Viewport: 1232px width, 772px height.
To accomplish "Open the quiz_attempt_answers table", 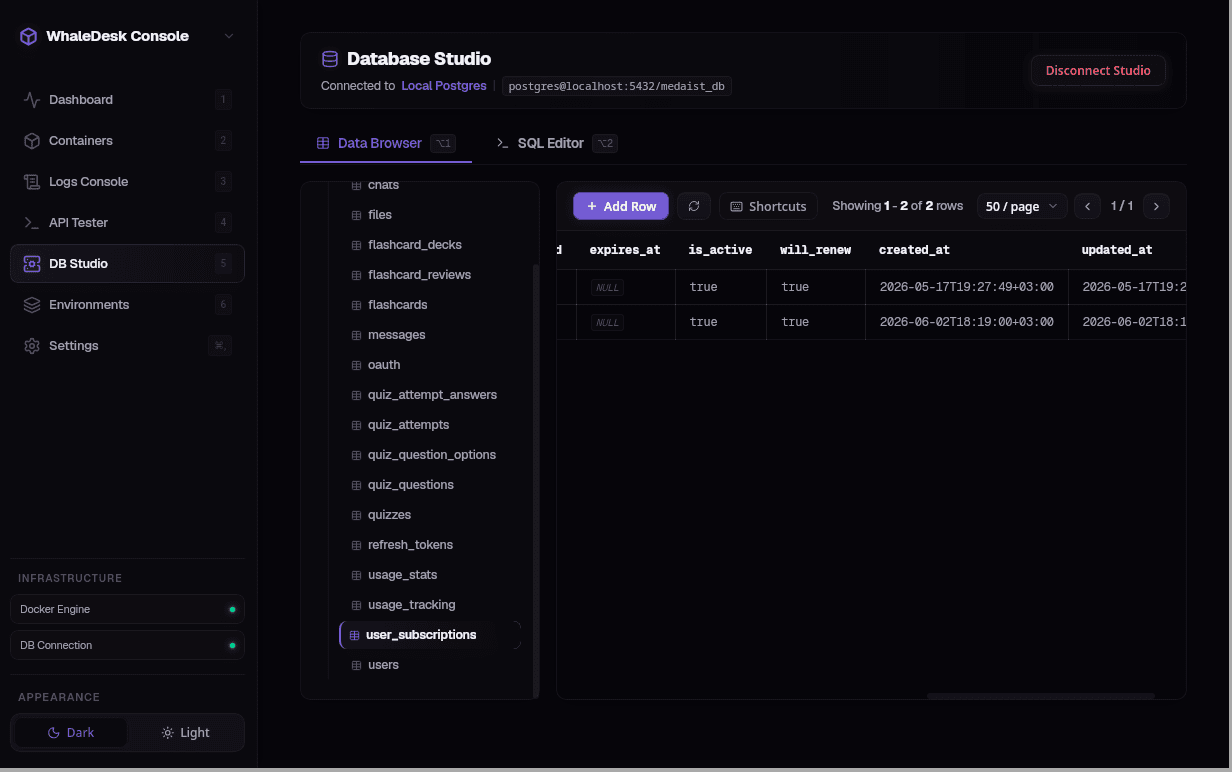I will point(431,395).
